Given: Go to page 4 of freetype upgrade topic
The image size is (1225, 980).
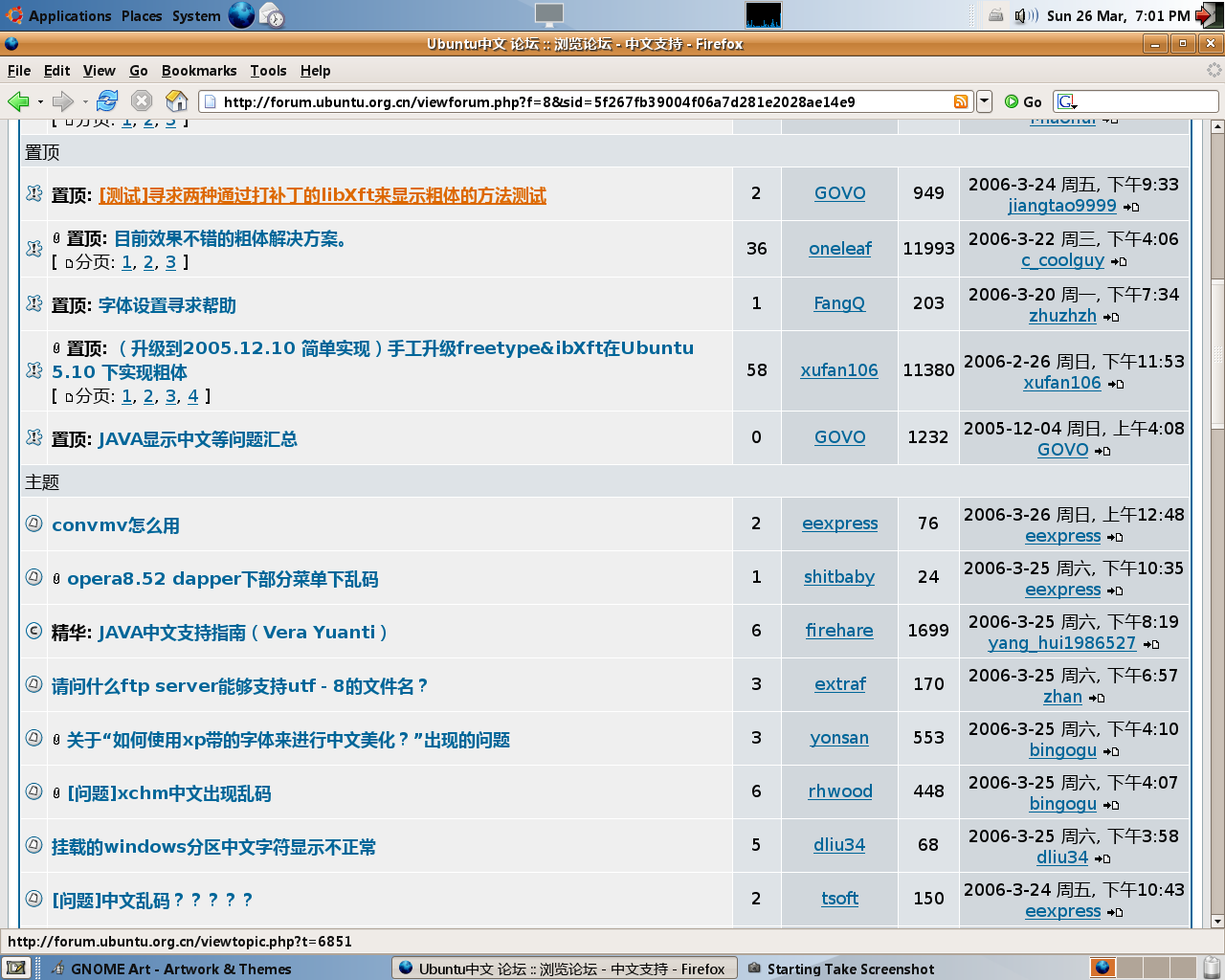Looking at the screenshot, I should tap(193, 395).
